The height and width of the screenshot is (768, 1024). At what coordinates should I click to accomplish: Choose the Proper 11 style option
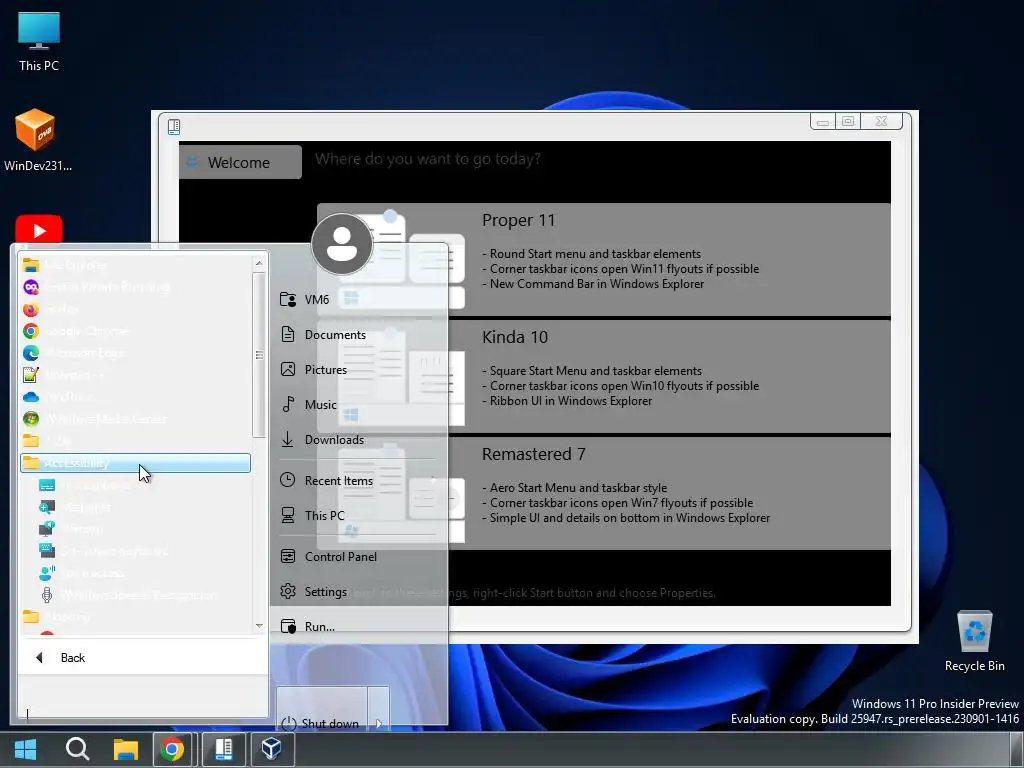603,259
